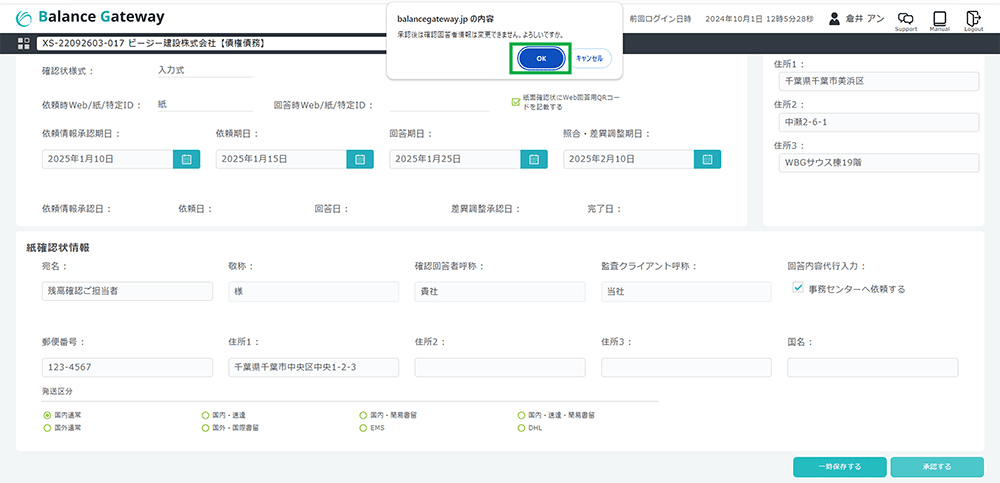Click OK in the confirmation dialog
Screen dimensions: 1000x483
(x=541, y=59)
